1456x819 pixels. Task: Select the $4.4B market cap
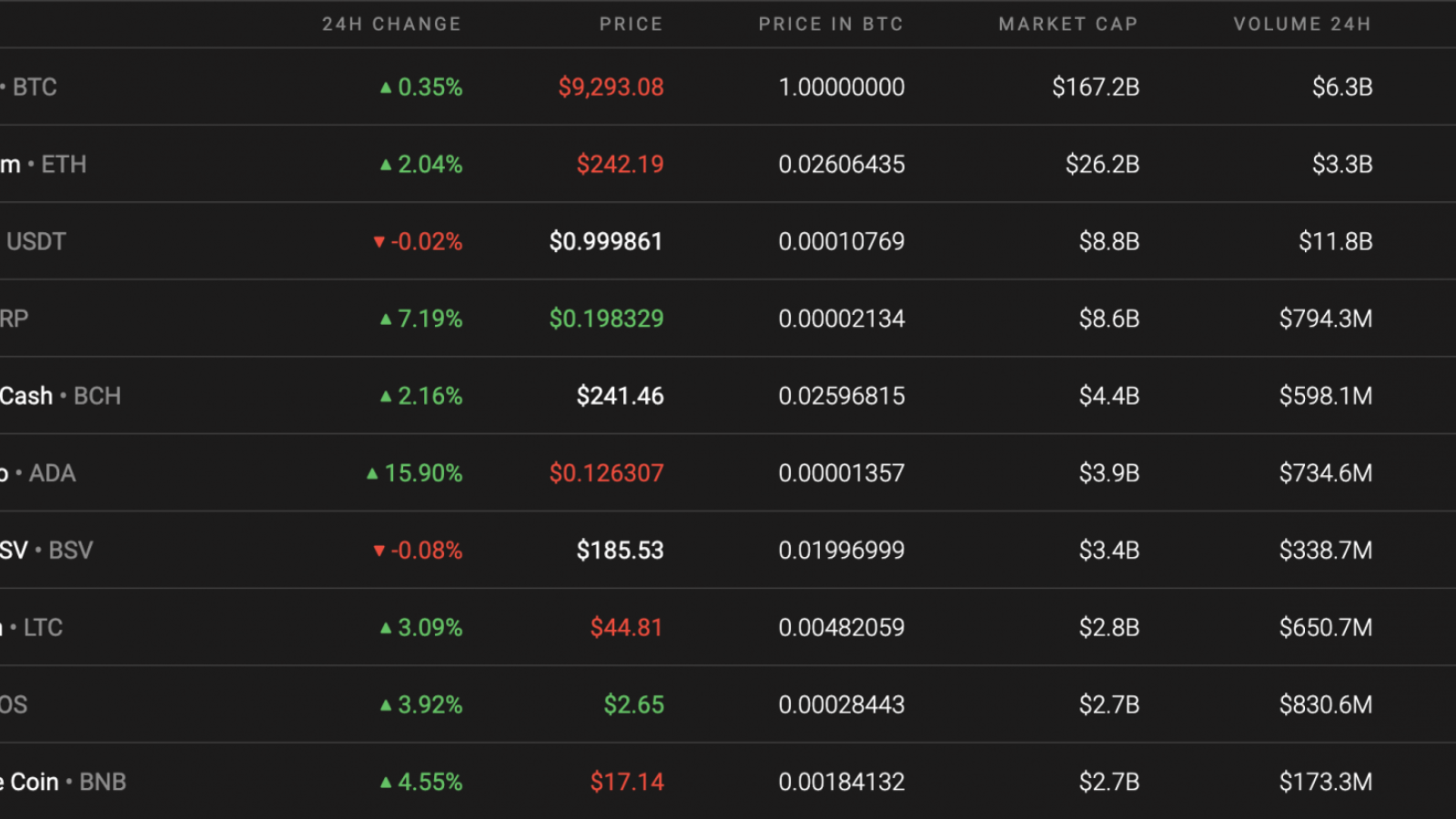1109,397
